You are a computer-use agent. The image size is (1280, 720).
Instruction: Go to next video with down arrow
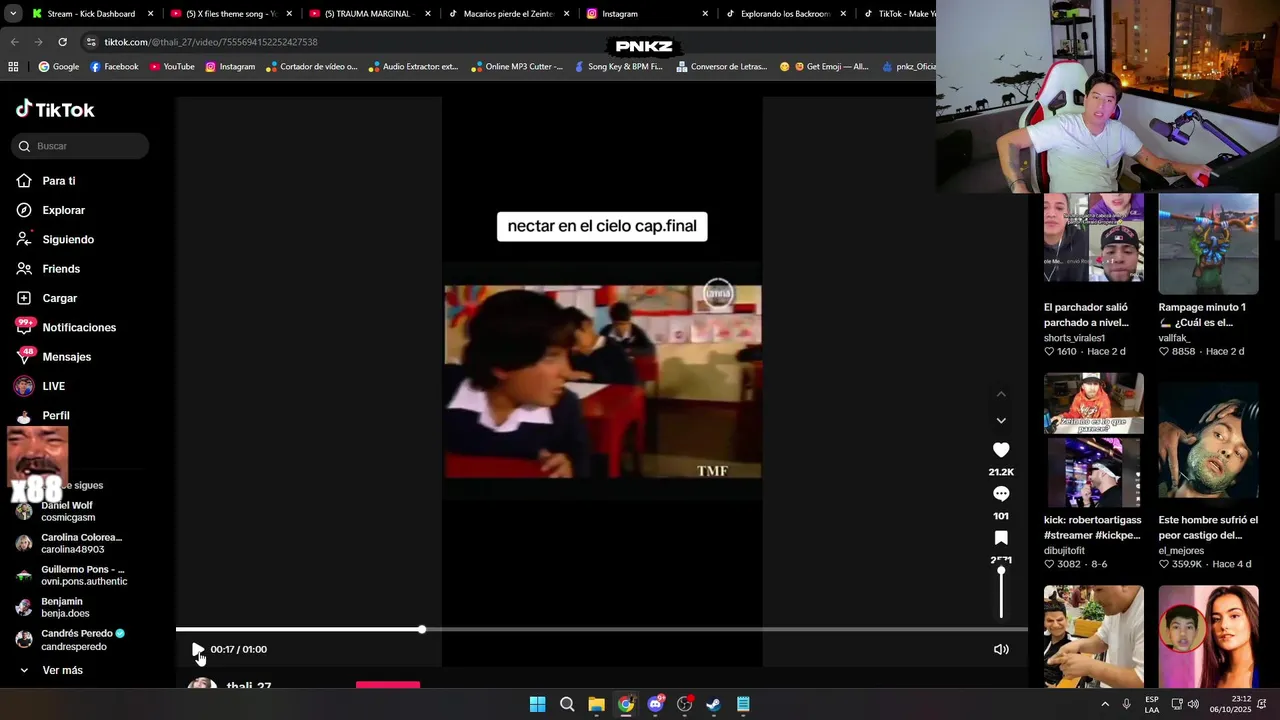point(1001,421)
